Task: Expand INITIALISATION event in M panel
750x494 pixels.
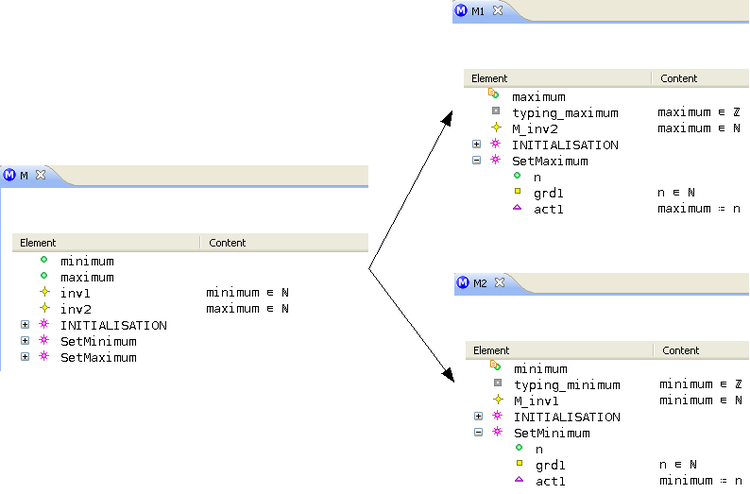Action: coord(25,325)
